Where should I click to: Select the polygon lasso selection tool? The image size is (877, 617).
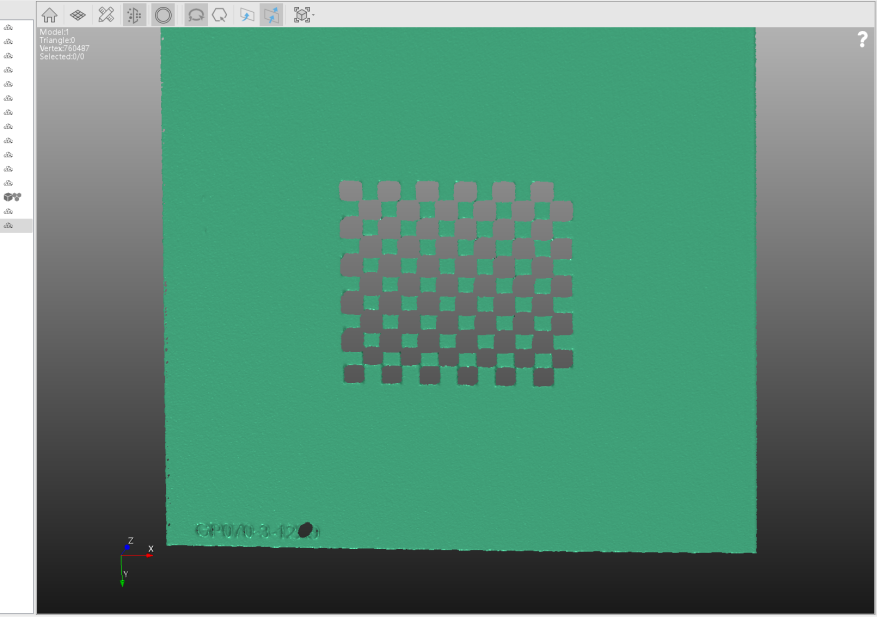[219, 15]
